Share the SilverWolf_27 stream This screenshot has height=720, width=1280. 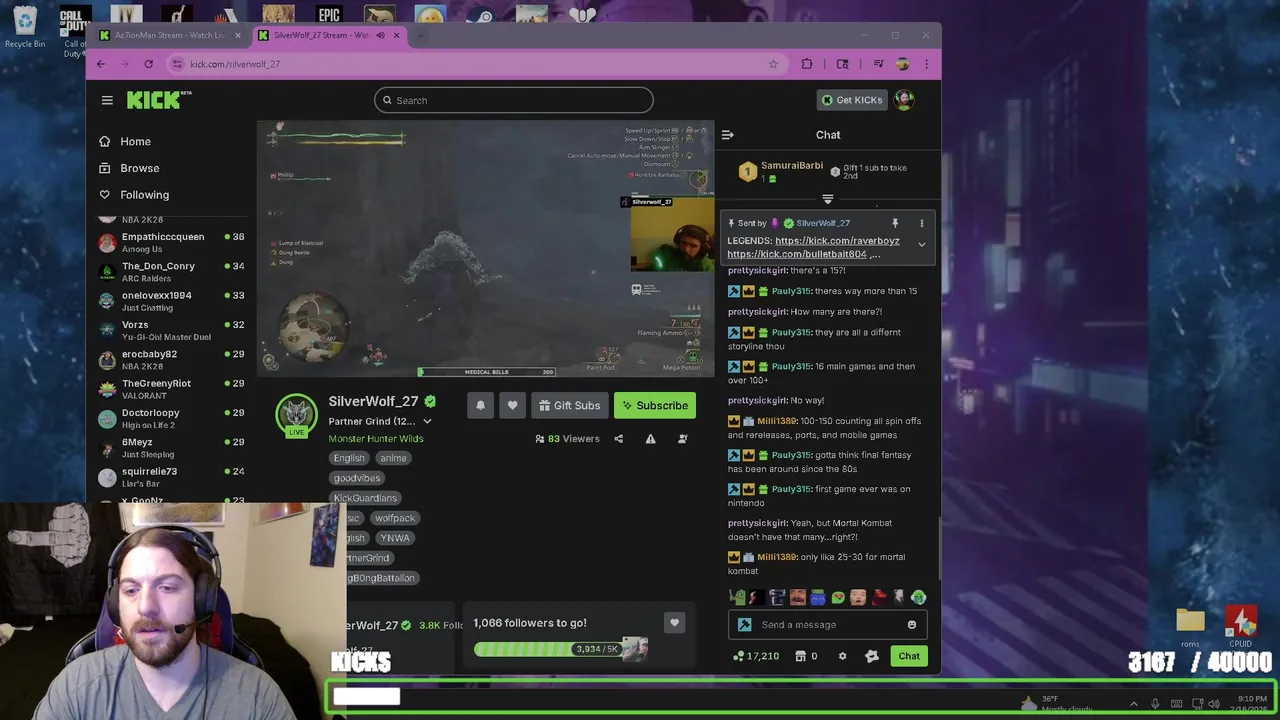pyautogui.click(x=618, y=439)
